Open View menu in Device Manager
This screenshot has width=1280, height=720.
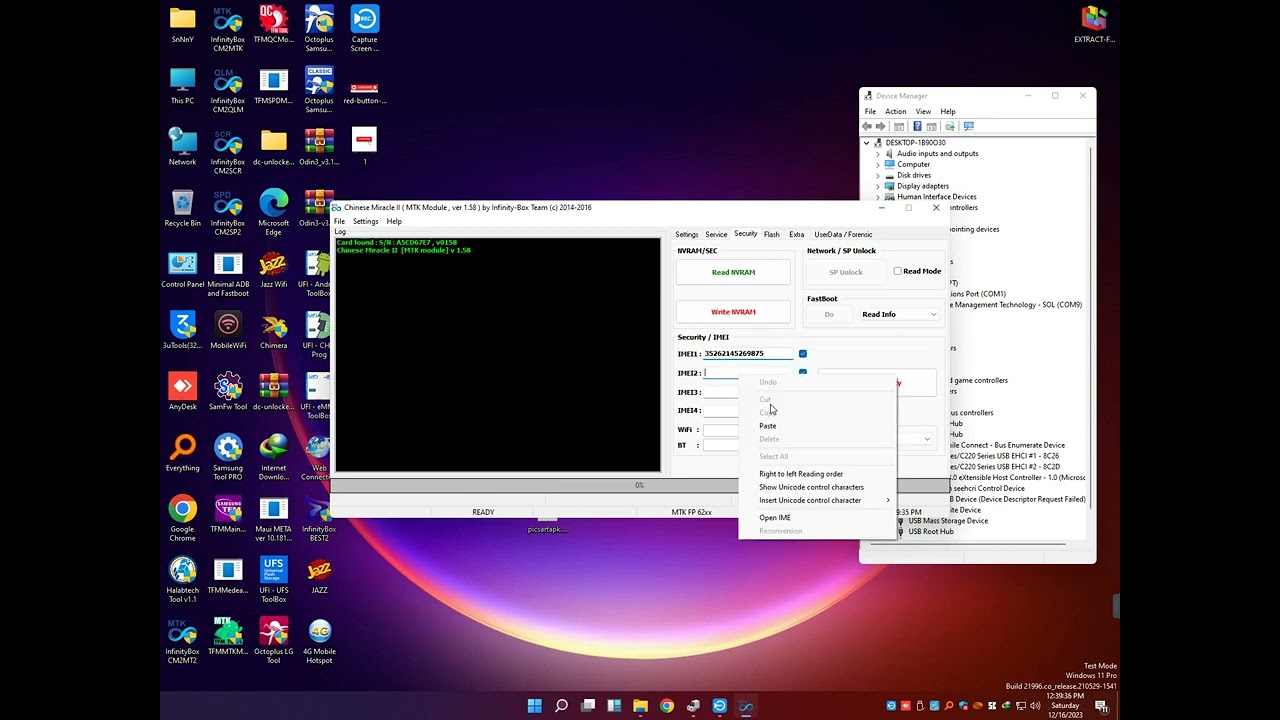923,112
